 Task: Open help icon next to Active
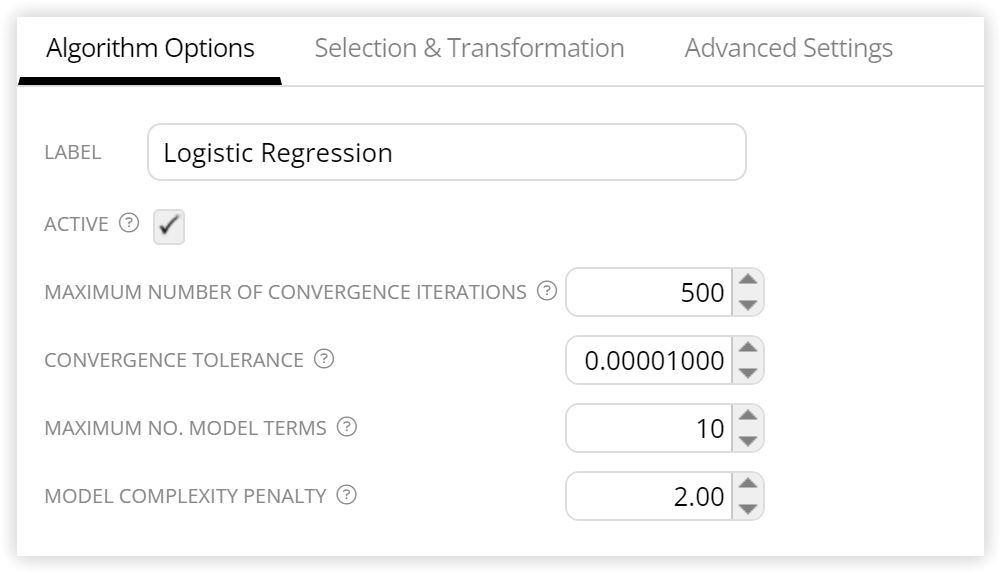tap(129, 223)
